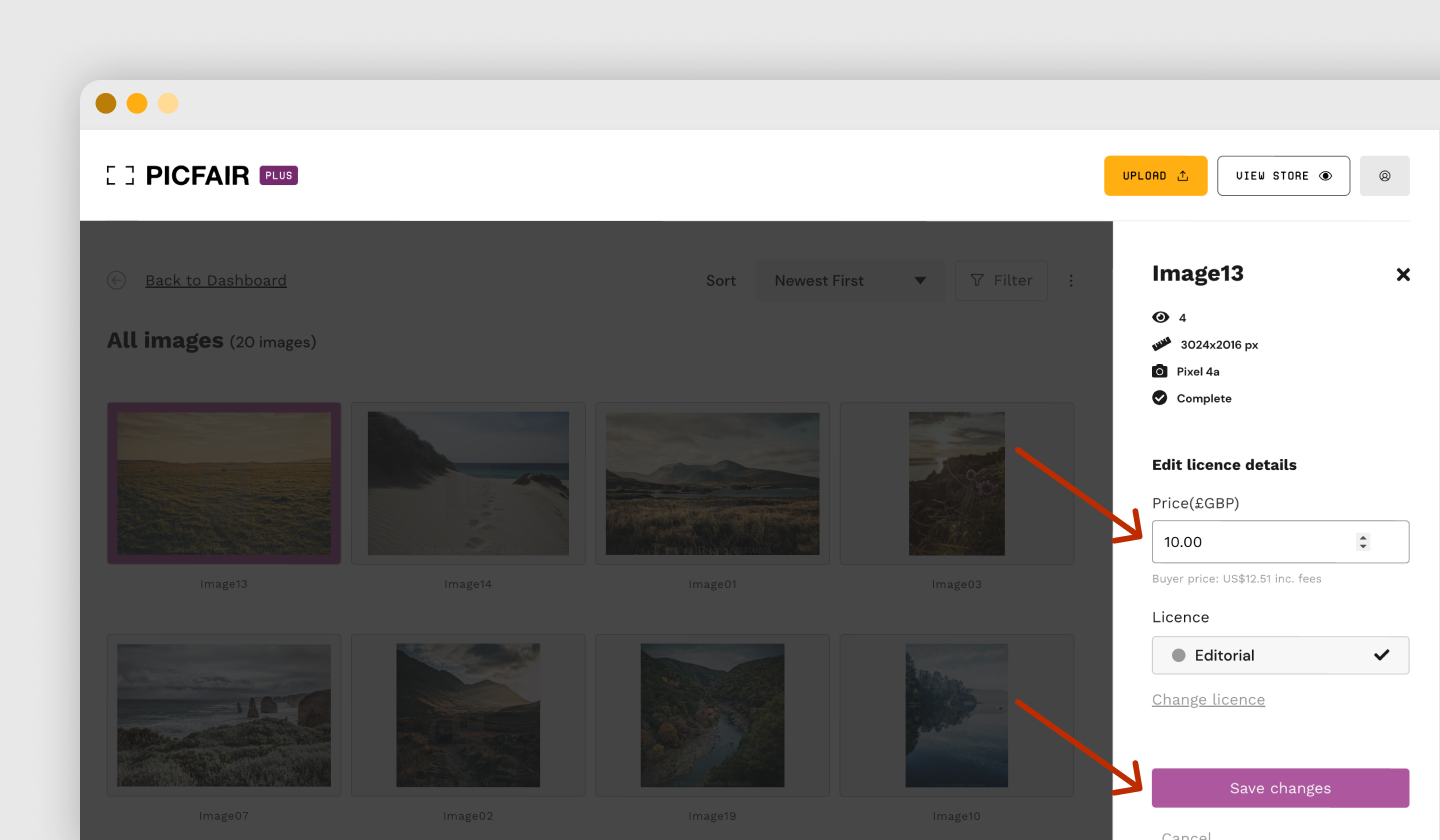
Task: Open the Newest First sort dropdown
Action: coord(850,281)
